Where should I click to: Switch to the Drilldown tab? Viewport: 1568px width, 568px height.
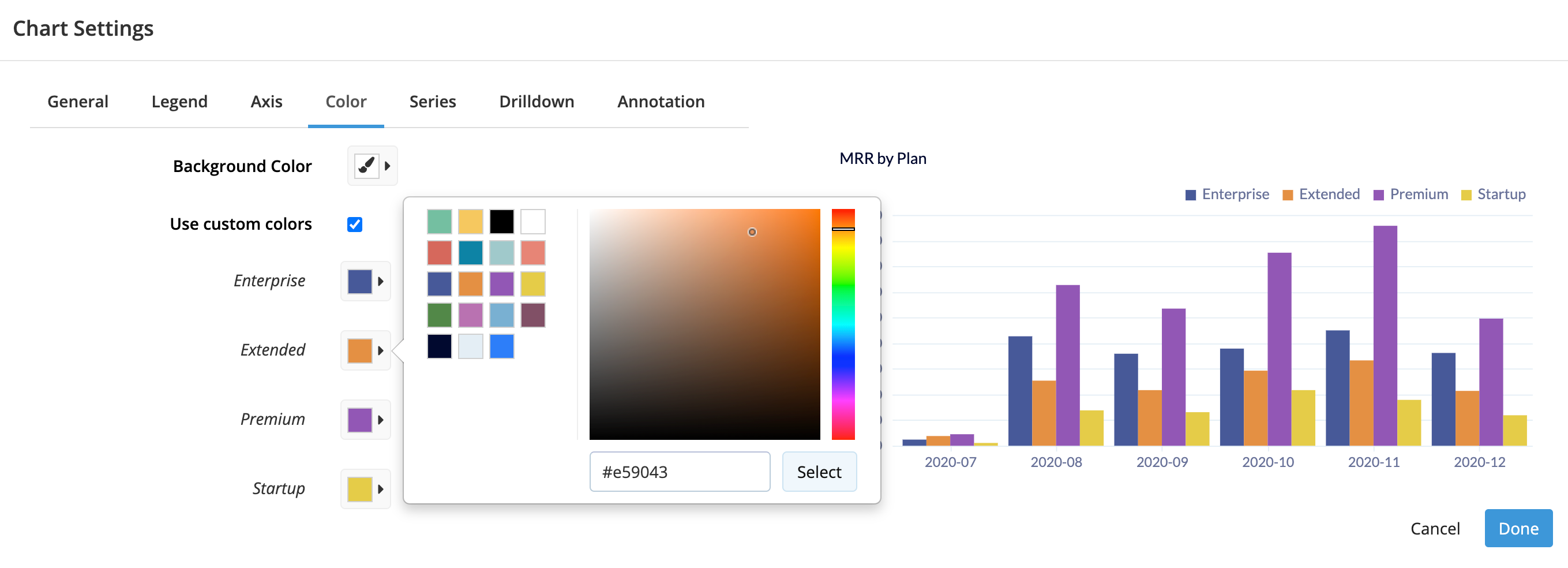coord(537,102)
